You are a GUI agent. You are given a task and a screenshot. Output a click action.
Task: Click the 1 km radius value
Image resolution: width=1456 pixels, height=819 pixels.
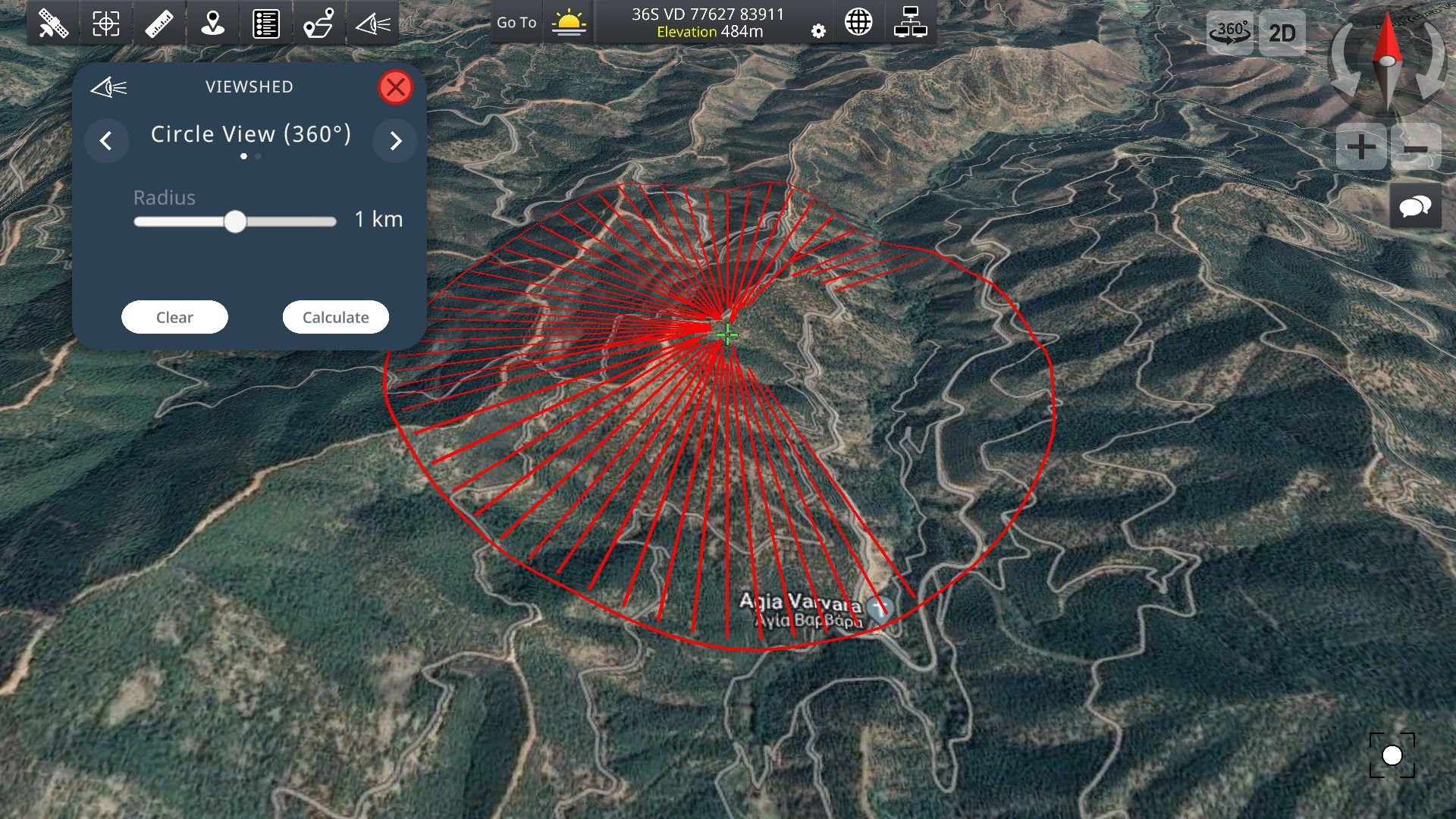tap(378, 220)
